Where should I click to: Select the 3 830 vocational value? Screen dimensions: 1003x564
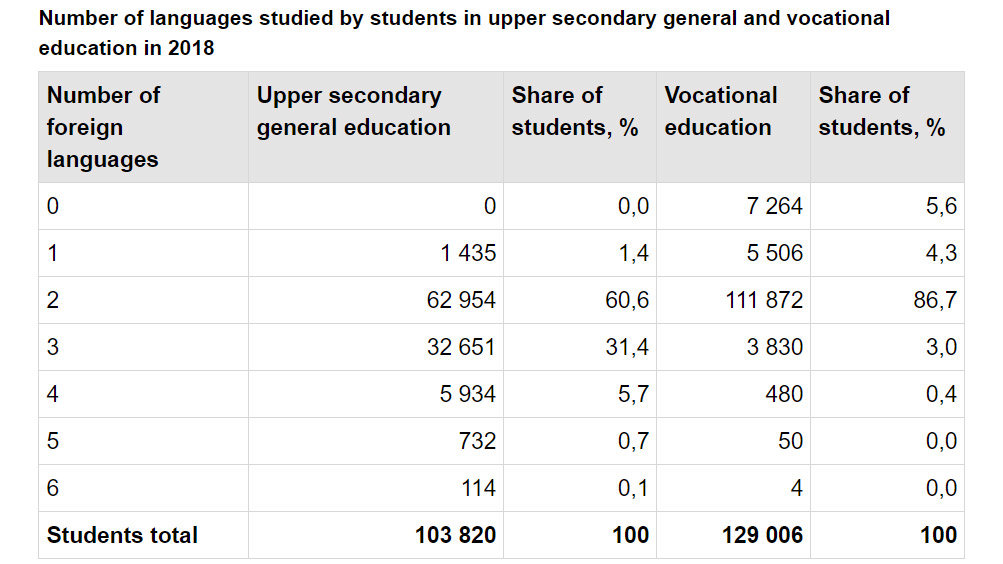(x=775, y=348)
